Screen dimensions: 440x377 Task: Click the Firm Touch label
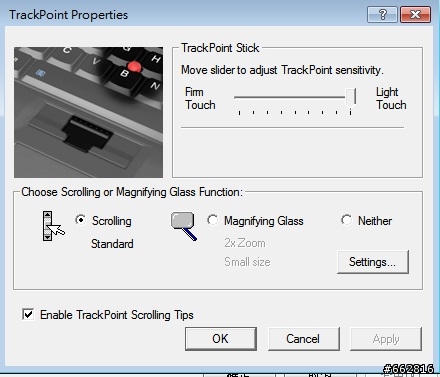point(200,98)
